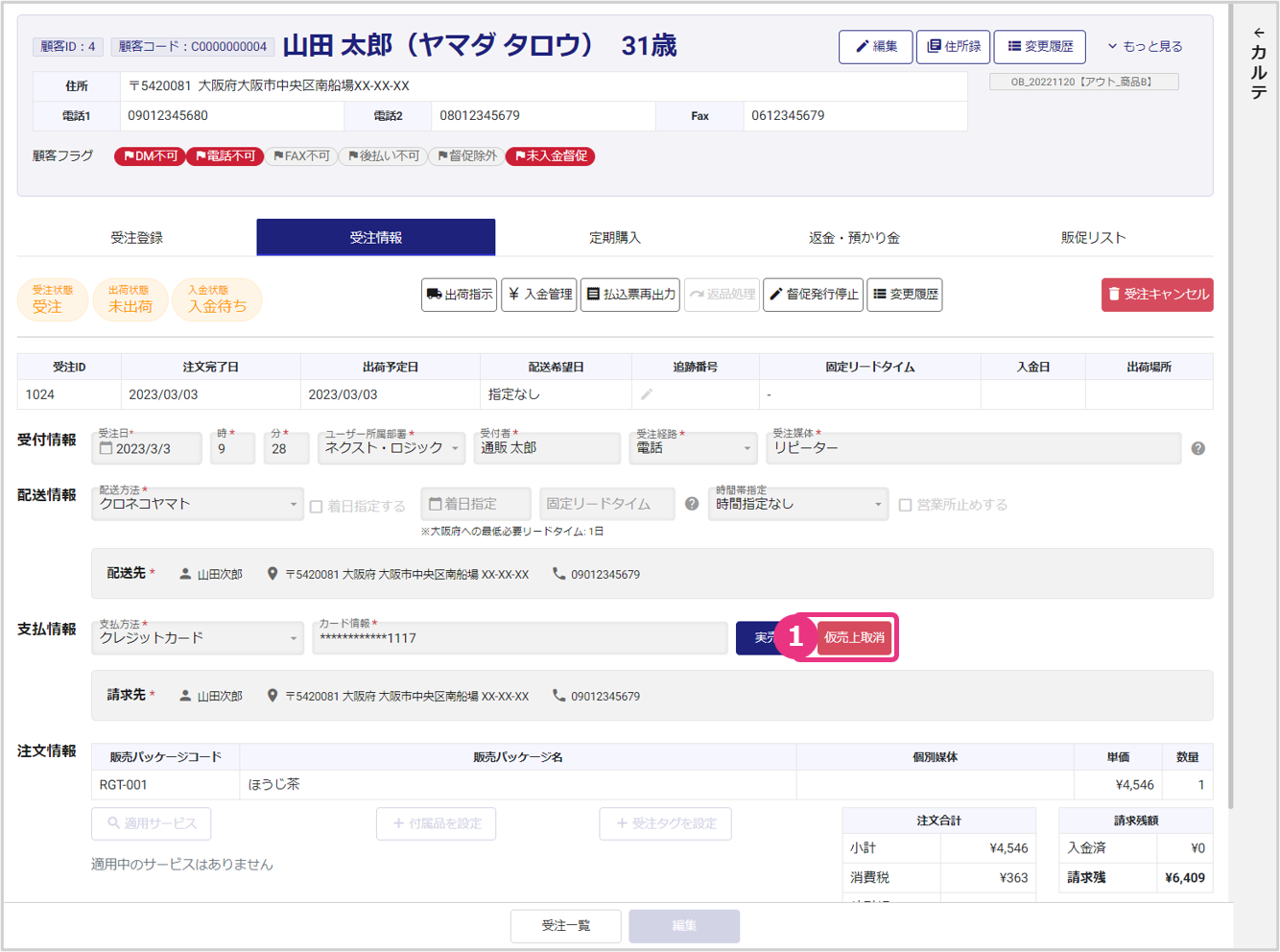Switch to the 返金・預かり金 tab

click(854, 238)
